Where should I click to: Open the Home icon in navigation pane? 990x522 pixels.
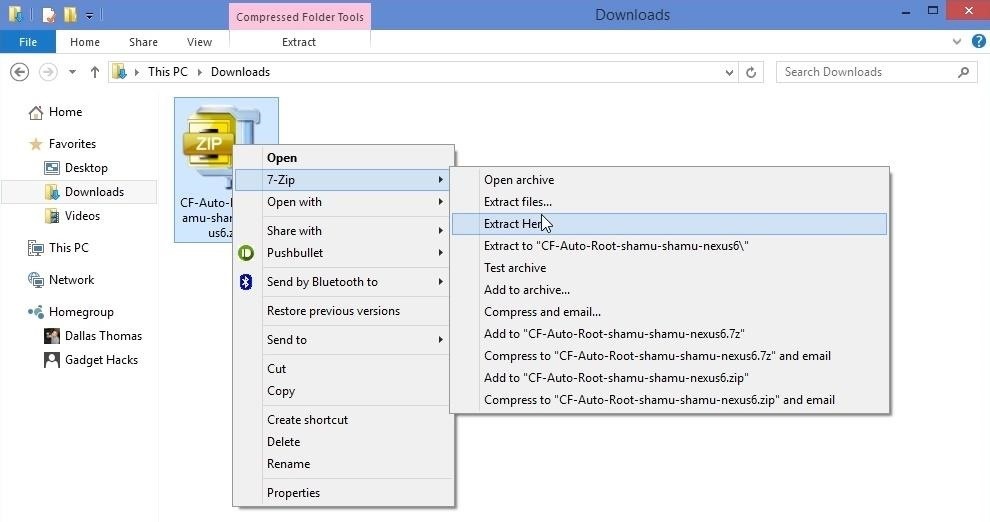(36, 112)
